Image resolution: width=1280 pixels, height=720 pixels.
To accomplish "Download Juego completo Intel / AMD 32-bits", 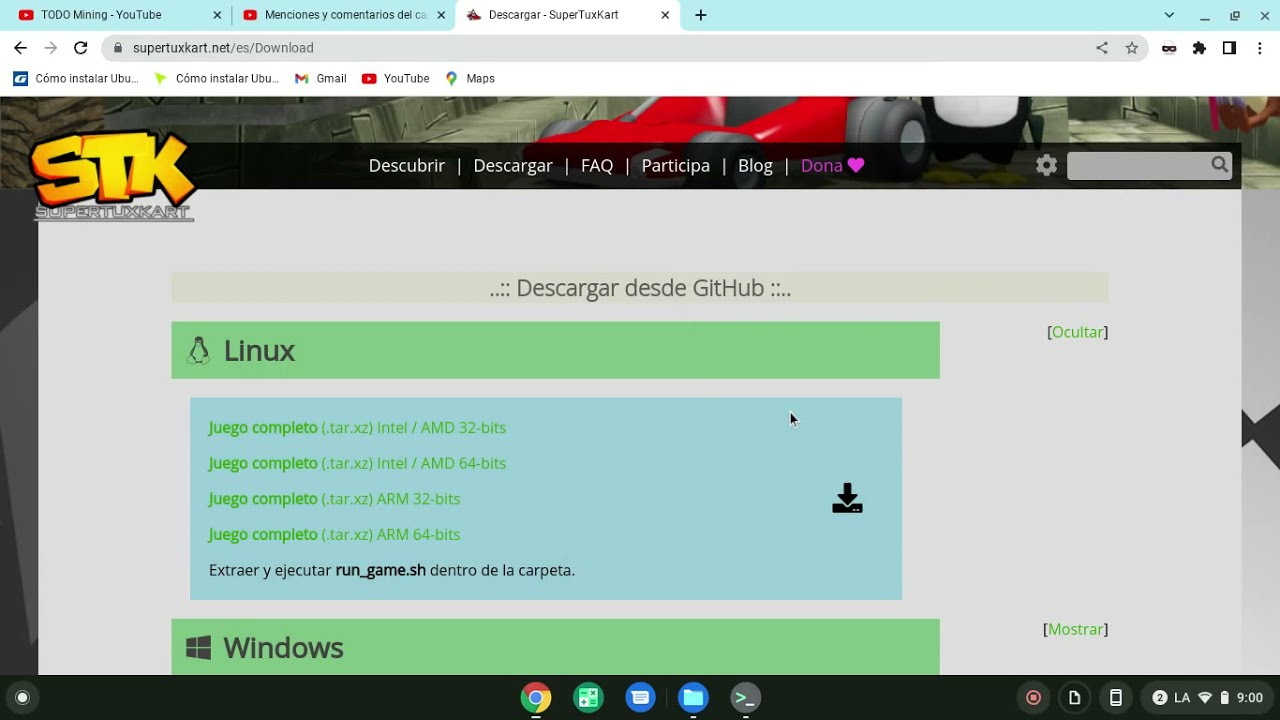I will coord(357,428).
